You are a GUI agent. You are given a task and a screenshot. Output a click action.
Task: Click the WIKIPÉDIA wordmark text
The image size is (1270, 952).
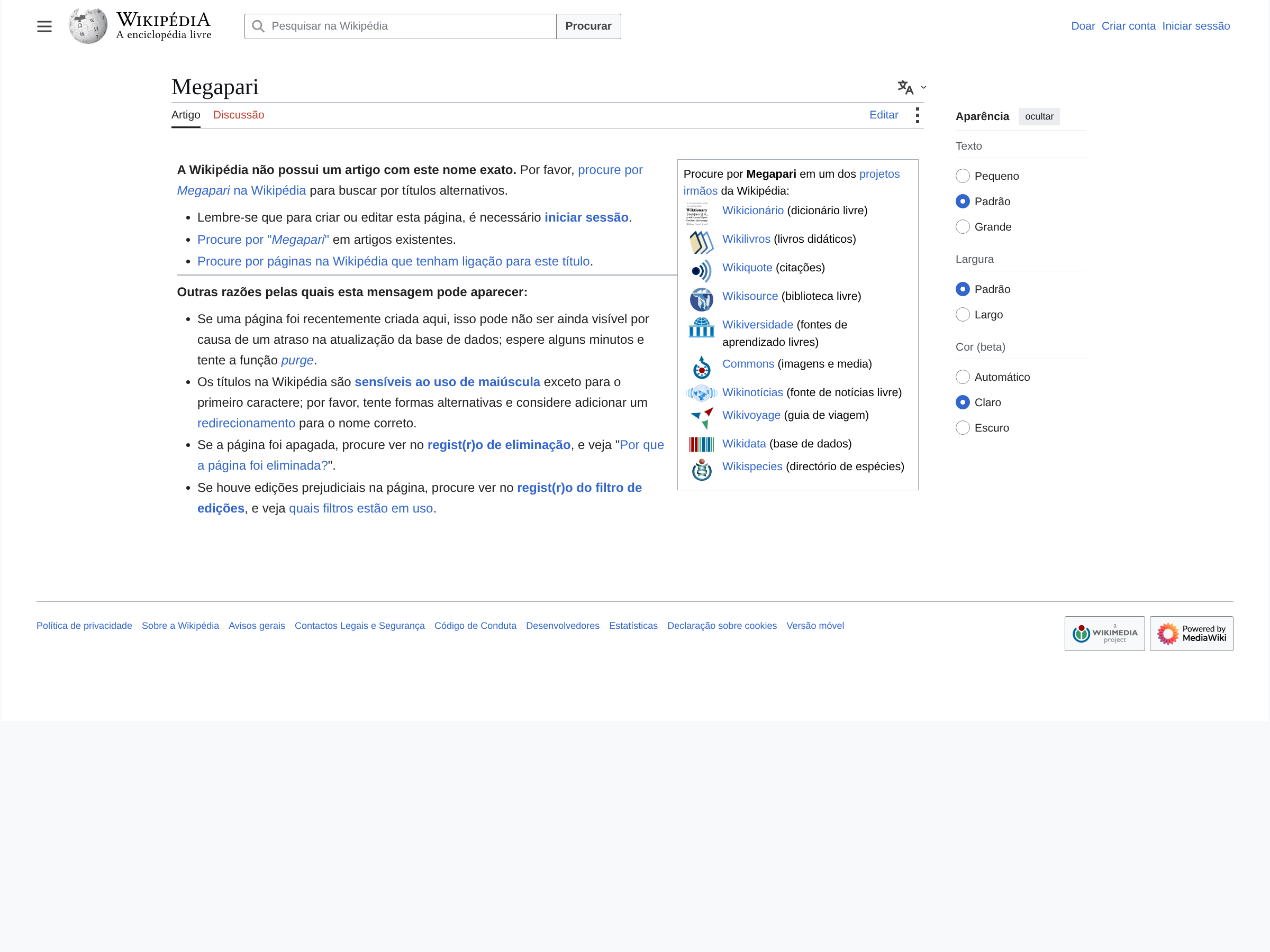tap(164, 20)
